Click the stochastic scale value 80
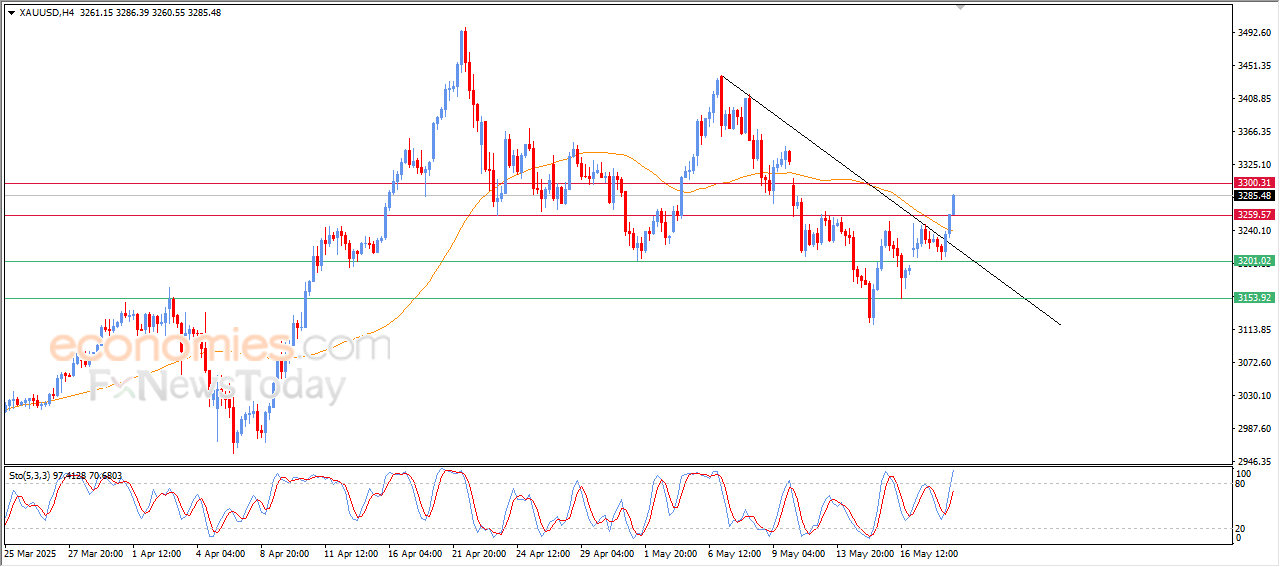Image resolution: width=1280 pixels, height=567 pixels. click(x=1242, y=484)
